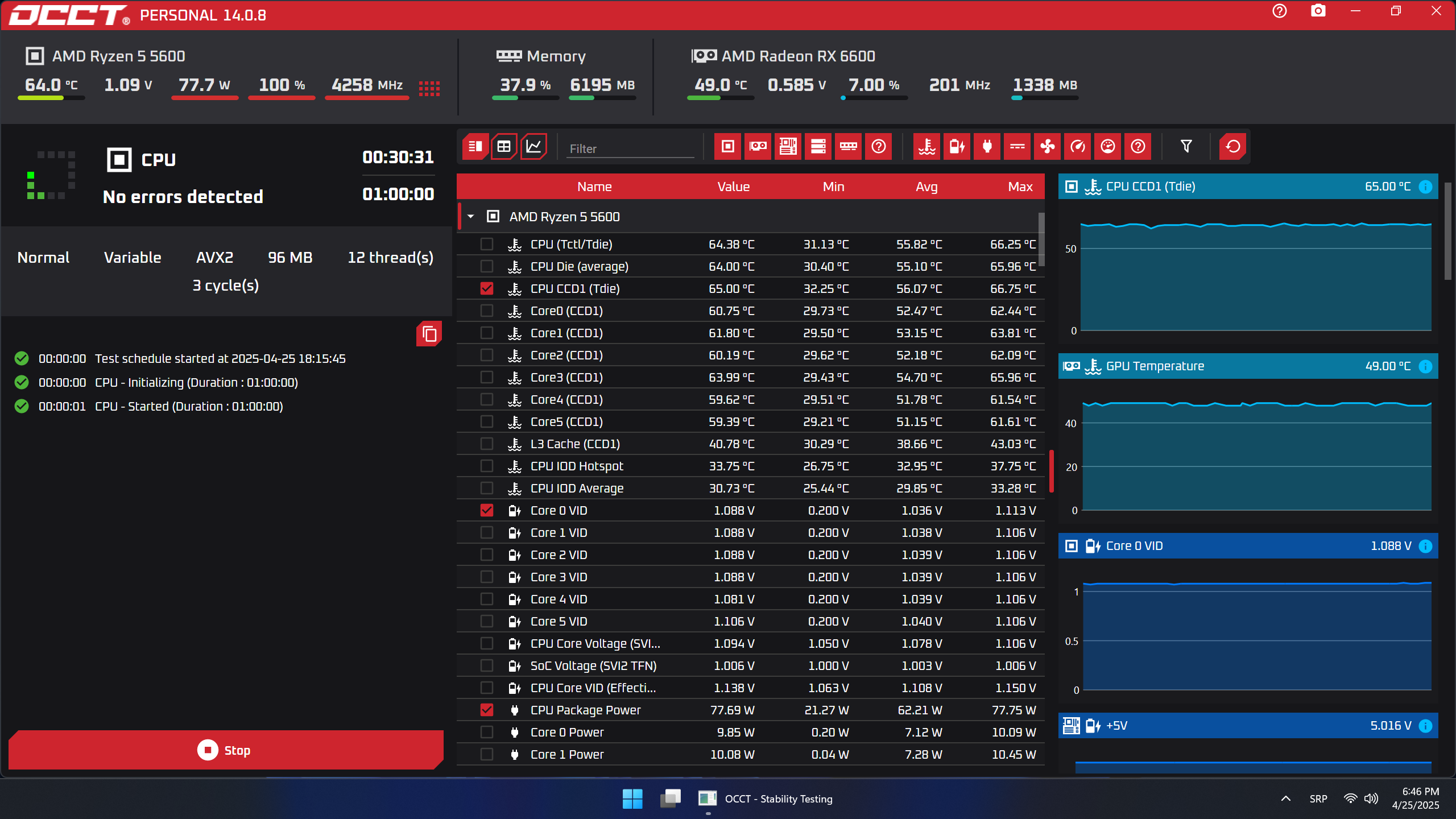Uncheck the CPU CCD1 (Tdie) checkbox
Screen dimensions: 1456x819
point(487,288)
